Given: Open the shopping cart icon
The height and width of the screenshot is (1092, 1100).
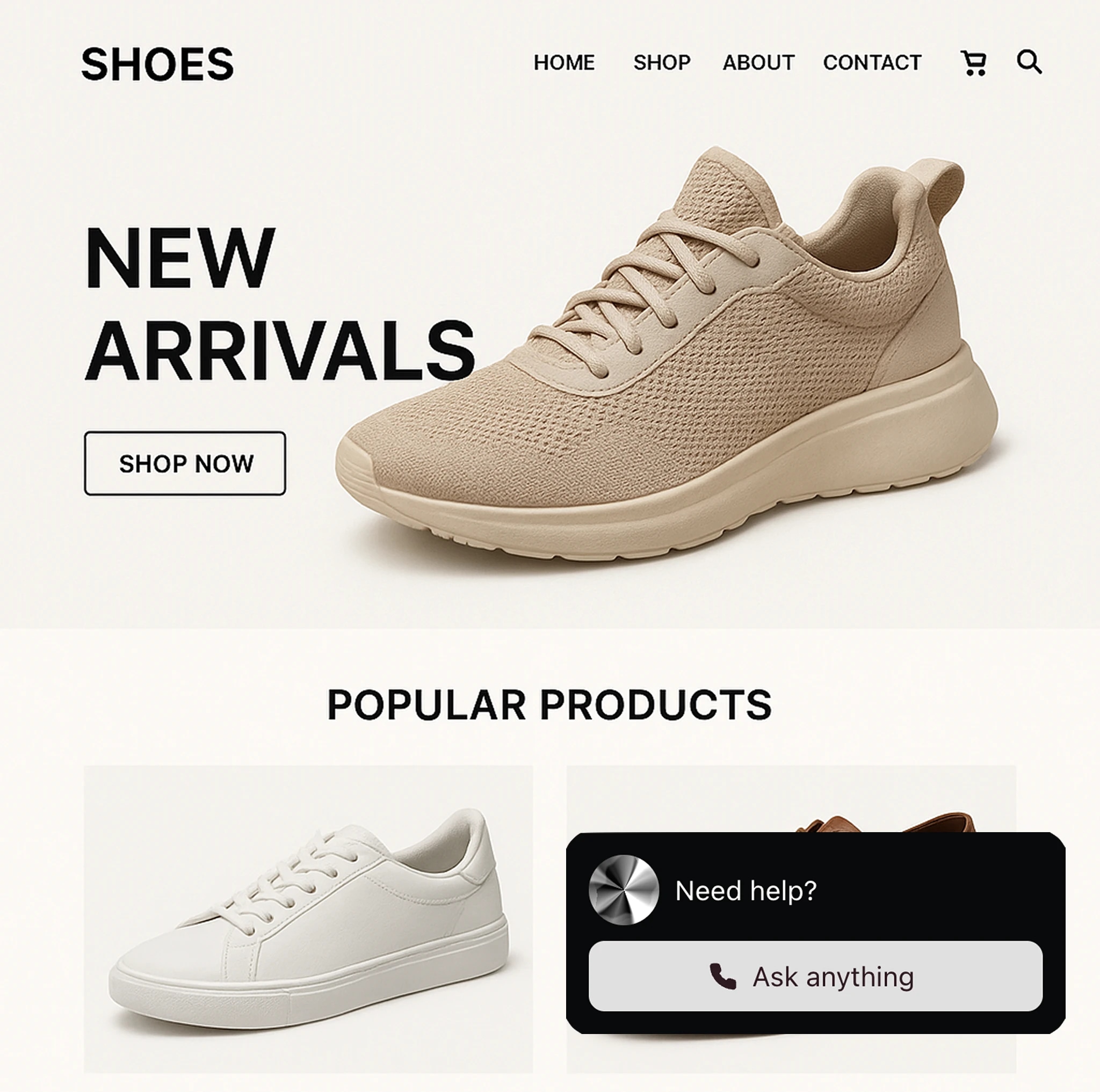Looking at the screenshot, I should click(x=974, y=63).
